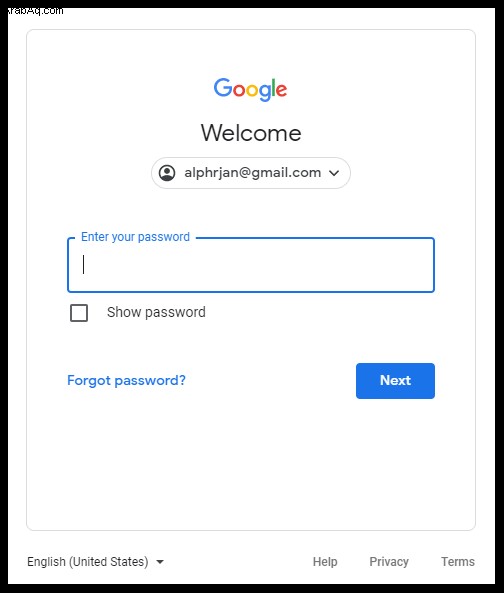This screenshot has width=504, height=593.
Task: Tick the Show password checkbox
Action: click(79, 313)
